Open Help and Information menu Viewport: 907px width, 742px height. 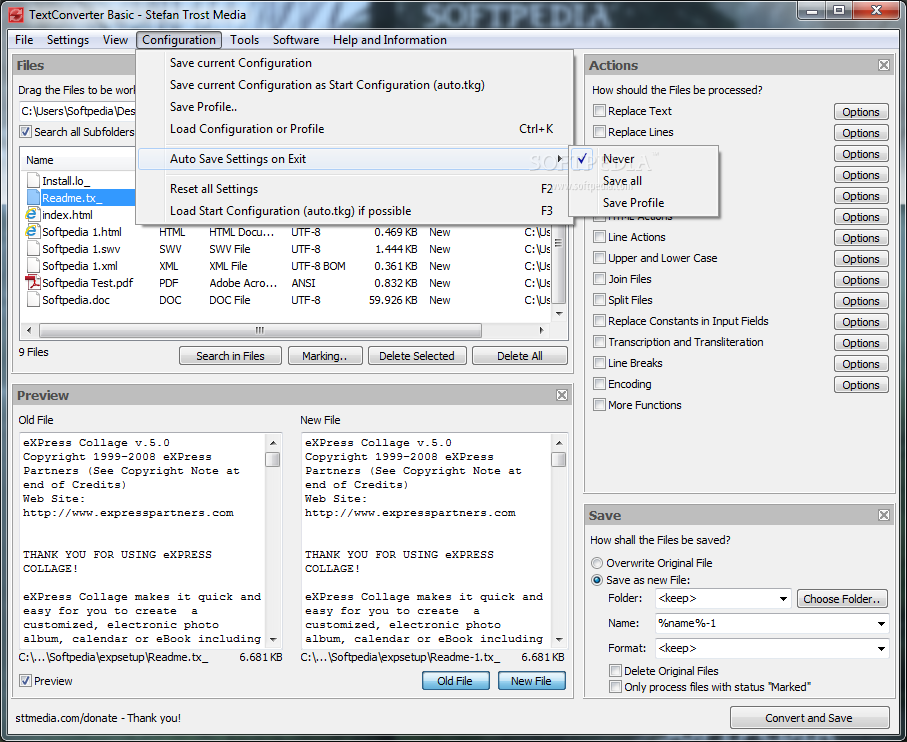pos(389,40)
